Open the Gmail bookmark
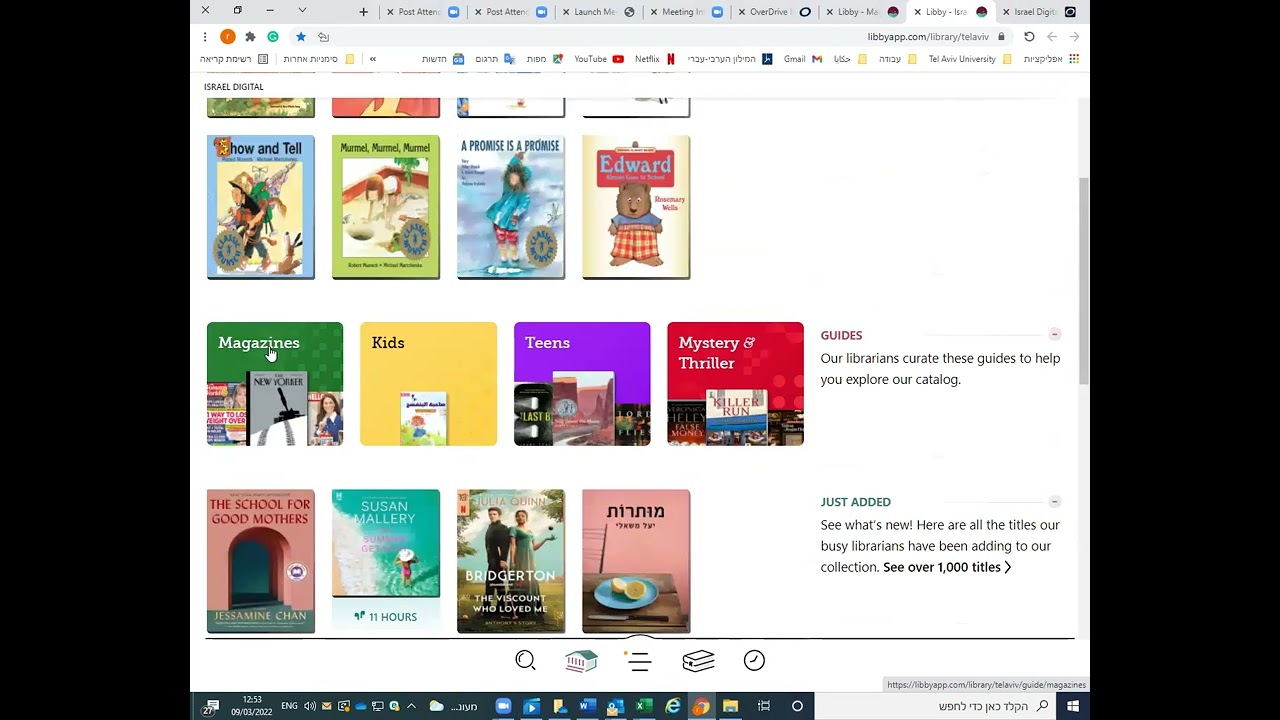Screen dimensions: 1280x720 click(803, 59)
